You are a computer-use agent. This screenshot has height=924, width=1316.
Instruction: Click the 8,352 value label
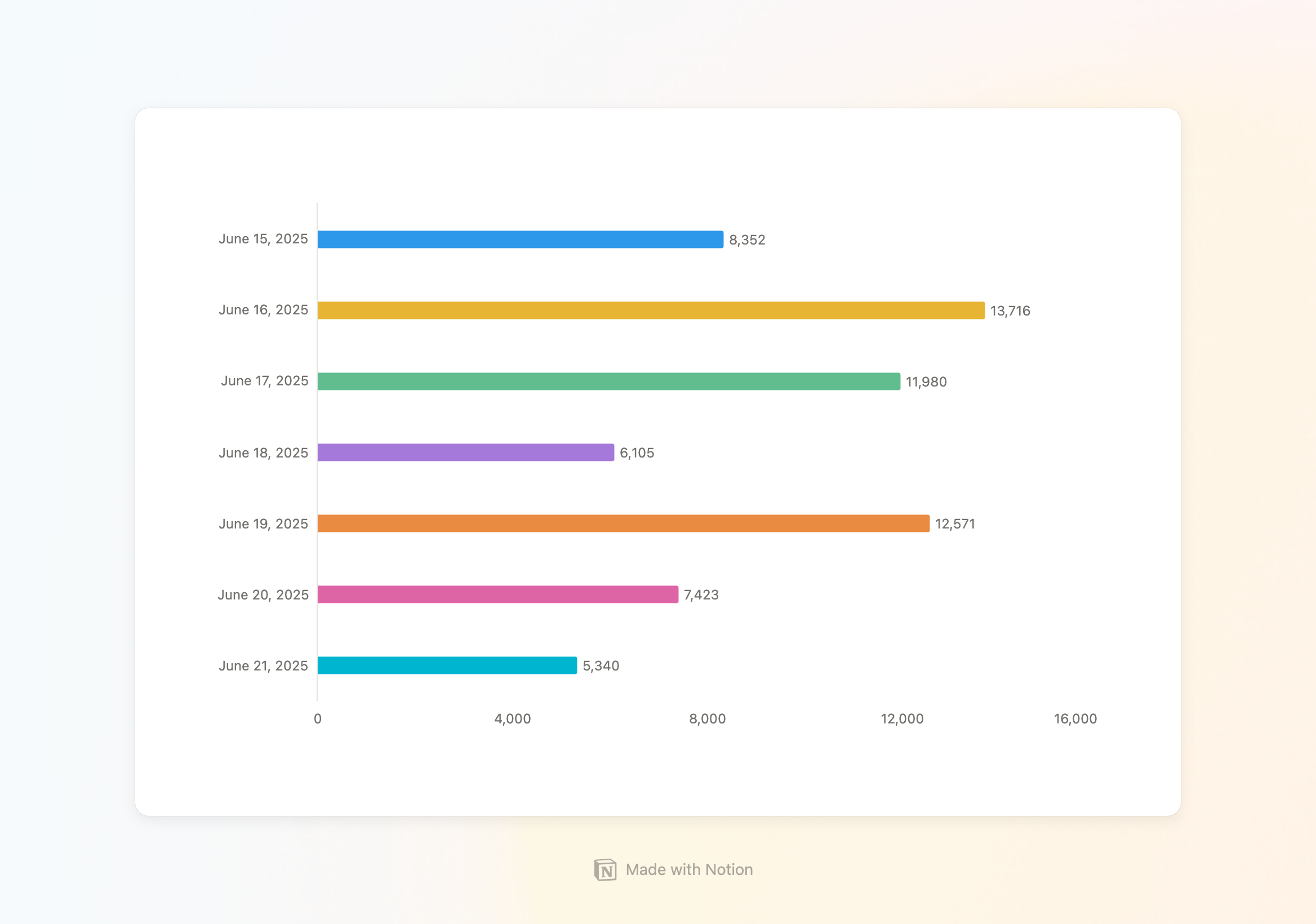click(747, 240)
